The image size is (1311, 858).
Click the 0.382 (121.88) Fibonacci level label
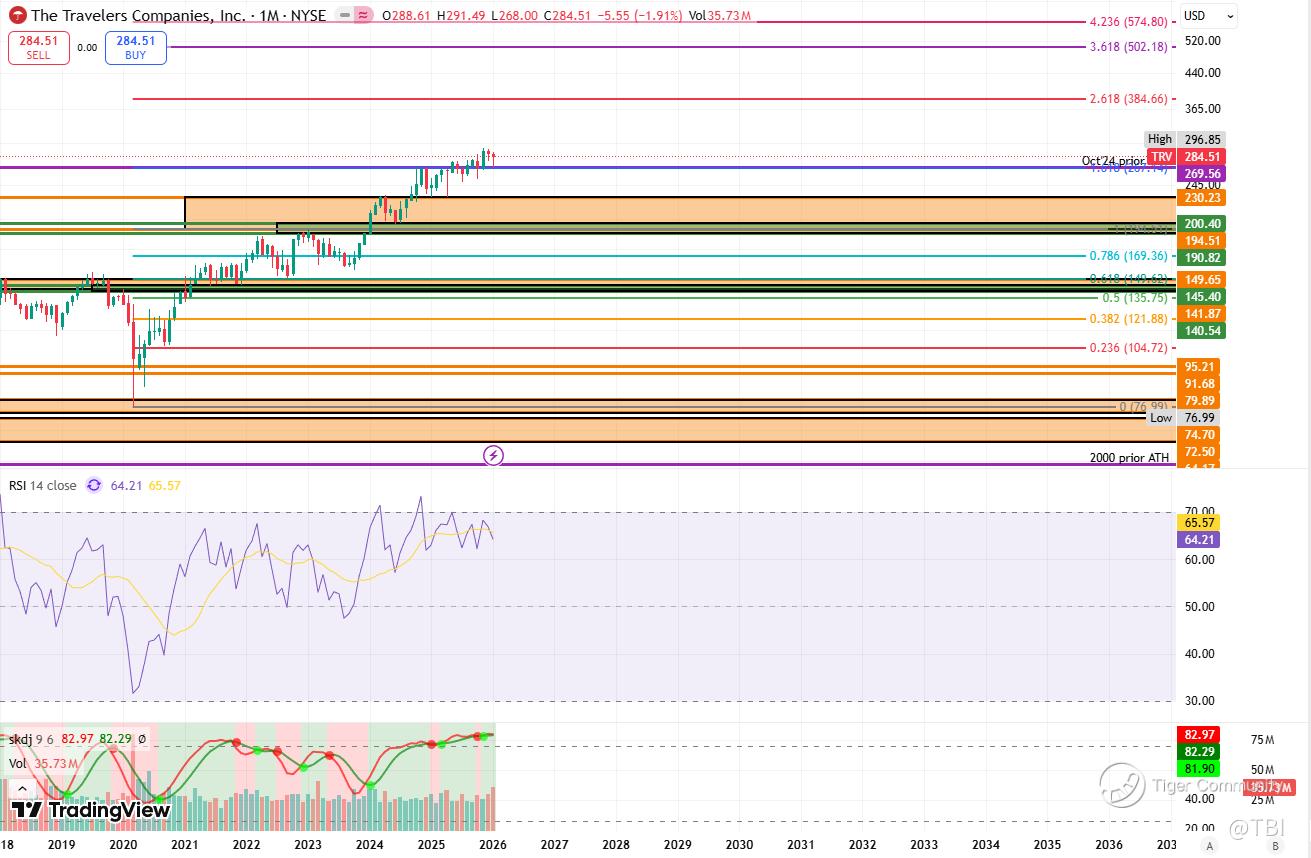1128,319
